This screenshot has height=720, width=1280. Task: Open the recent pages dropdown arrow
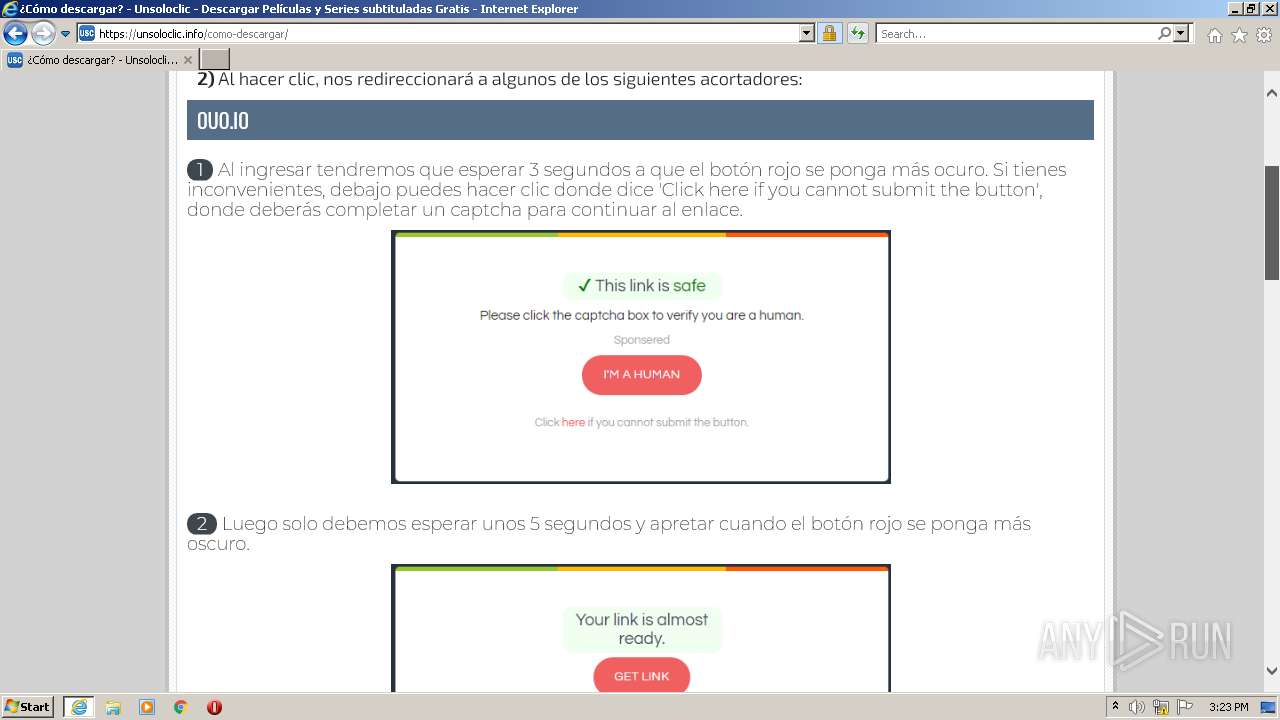[66, 34]
